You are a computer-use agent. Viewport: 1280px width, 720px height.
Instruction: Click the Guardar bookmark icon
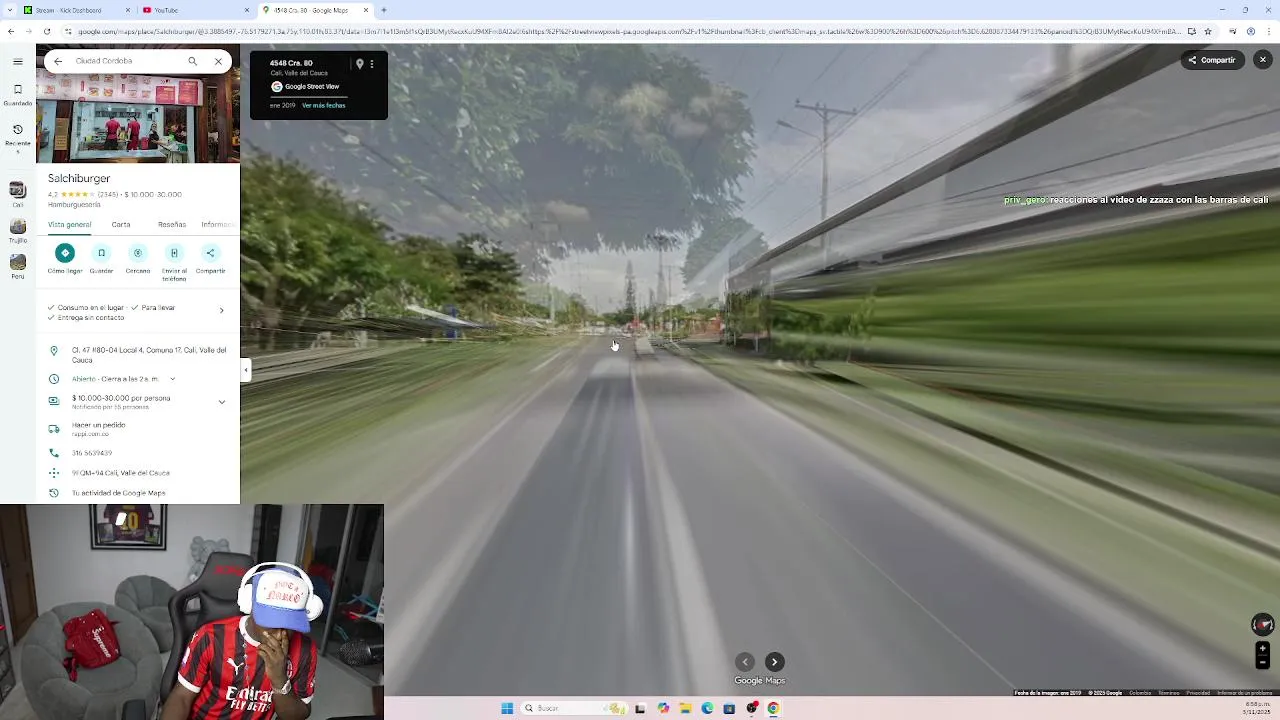101,253
